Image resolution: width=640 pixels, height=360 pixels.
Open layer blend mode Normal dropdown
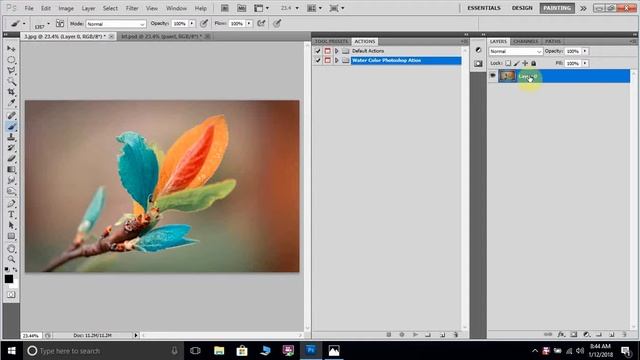516,51
